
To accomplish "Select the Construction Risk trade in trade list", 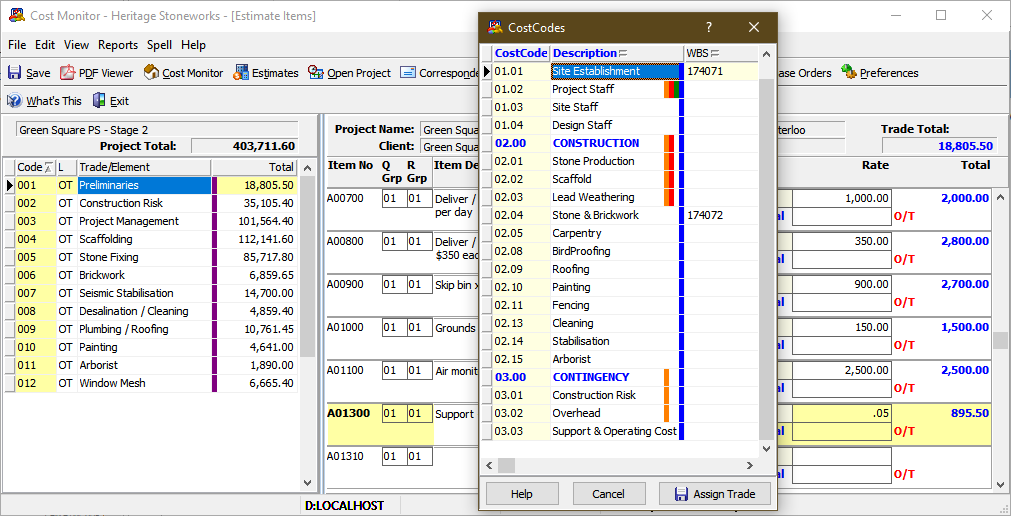I will (x=151, y=203).
